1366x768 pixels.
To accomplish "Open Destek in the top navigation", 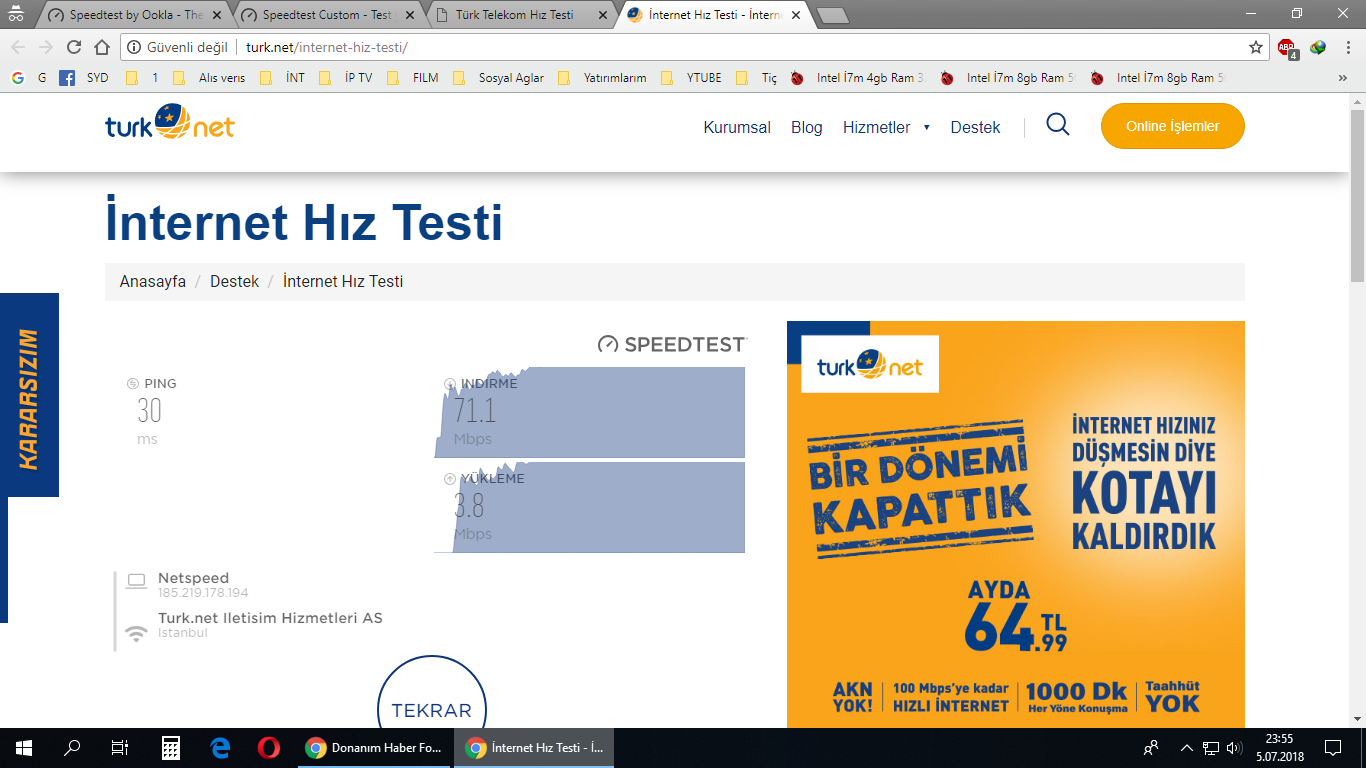I will [x=975, y=127].
